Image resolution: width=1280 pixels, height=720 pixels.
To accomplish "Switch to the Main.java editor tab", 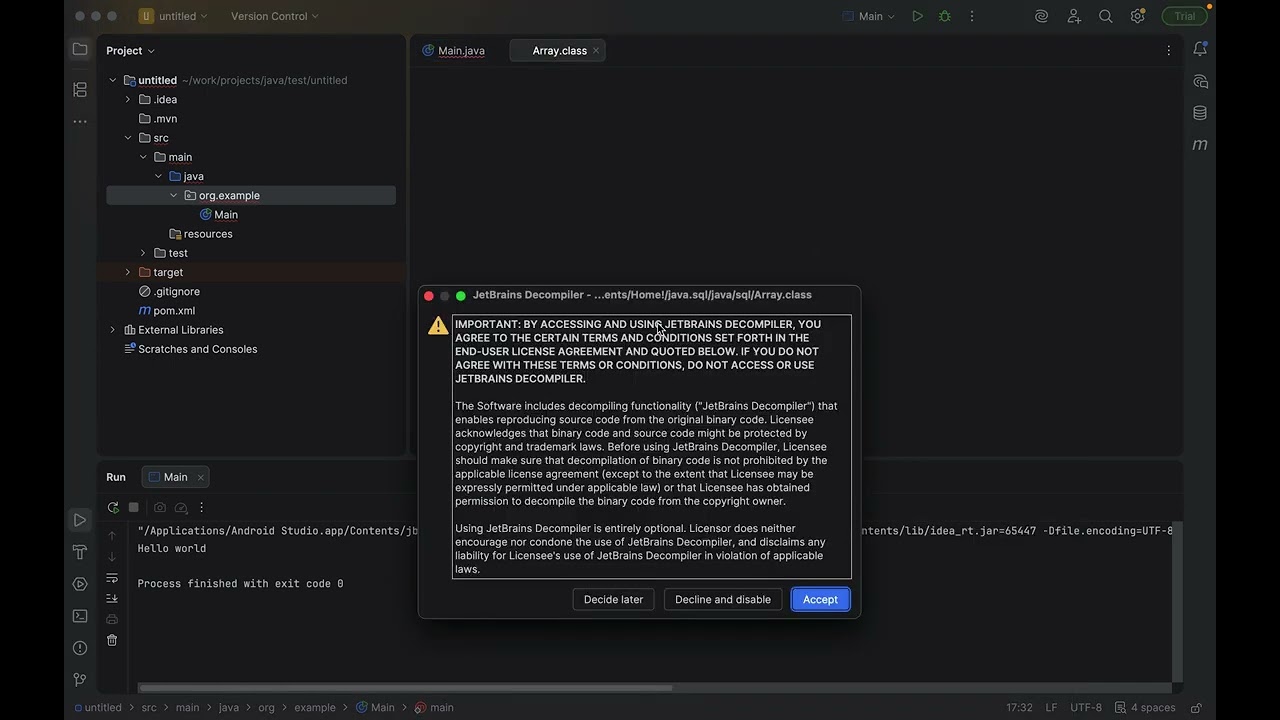I will 454,51.
